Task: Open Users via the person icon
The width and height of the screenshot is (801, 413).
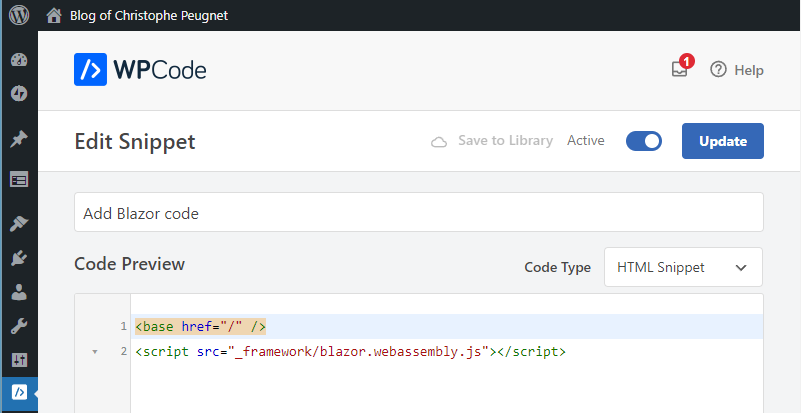Action: tap(19, 292)
